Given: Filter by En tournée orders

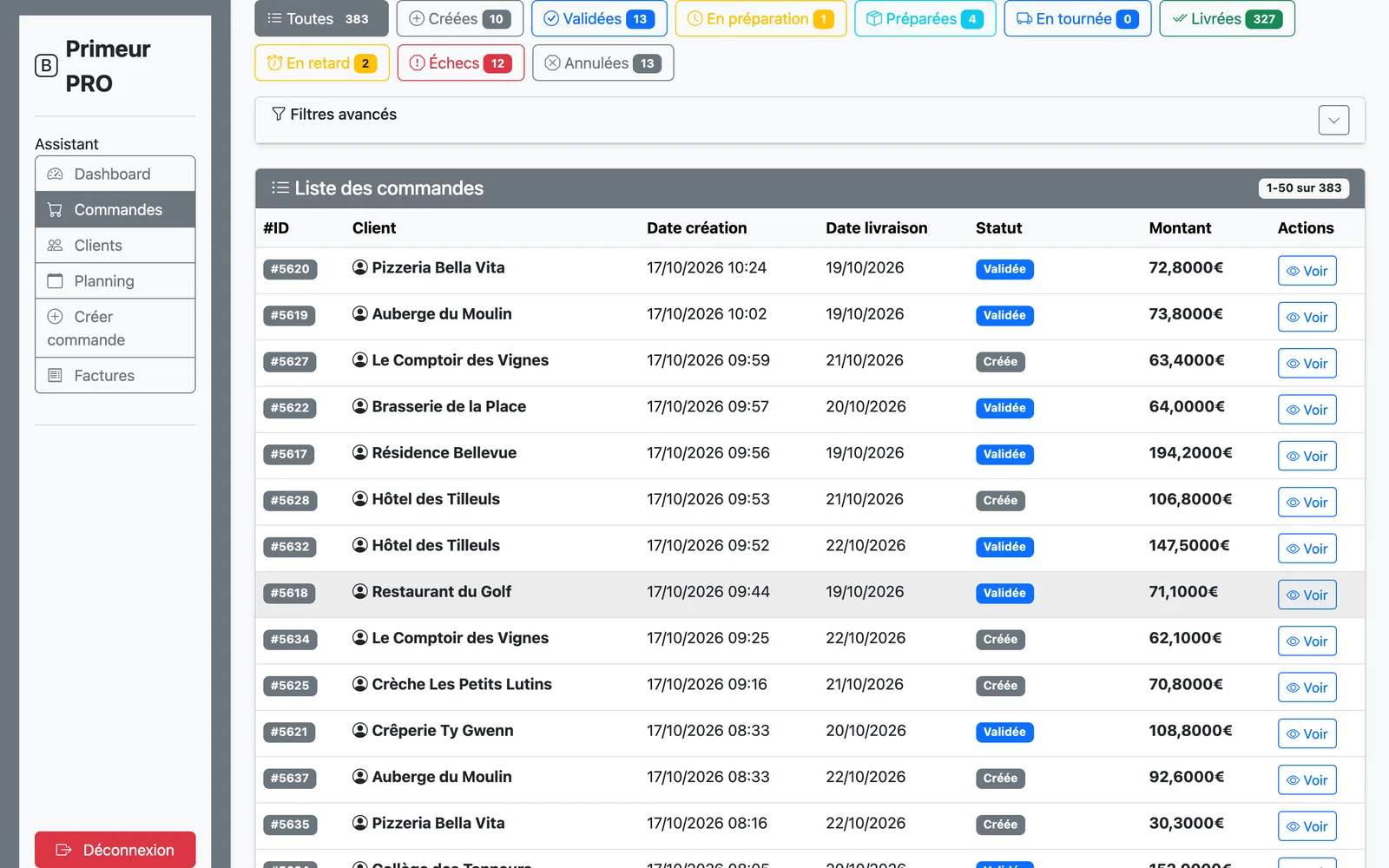Looking at the screenshot, I should pyautogui.click(x=1077, y=18).
